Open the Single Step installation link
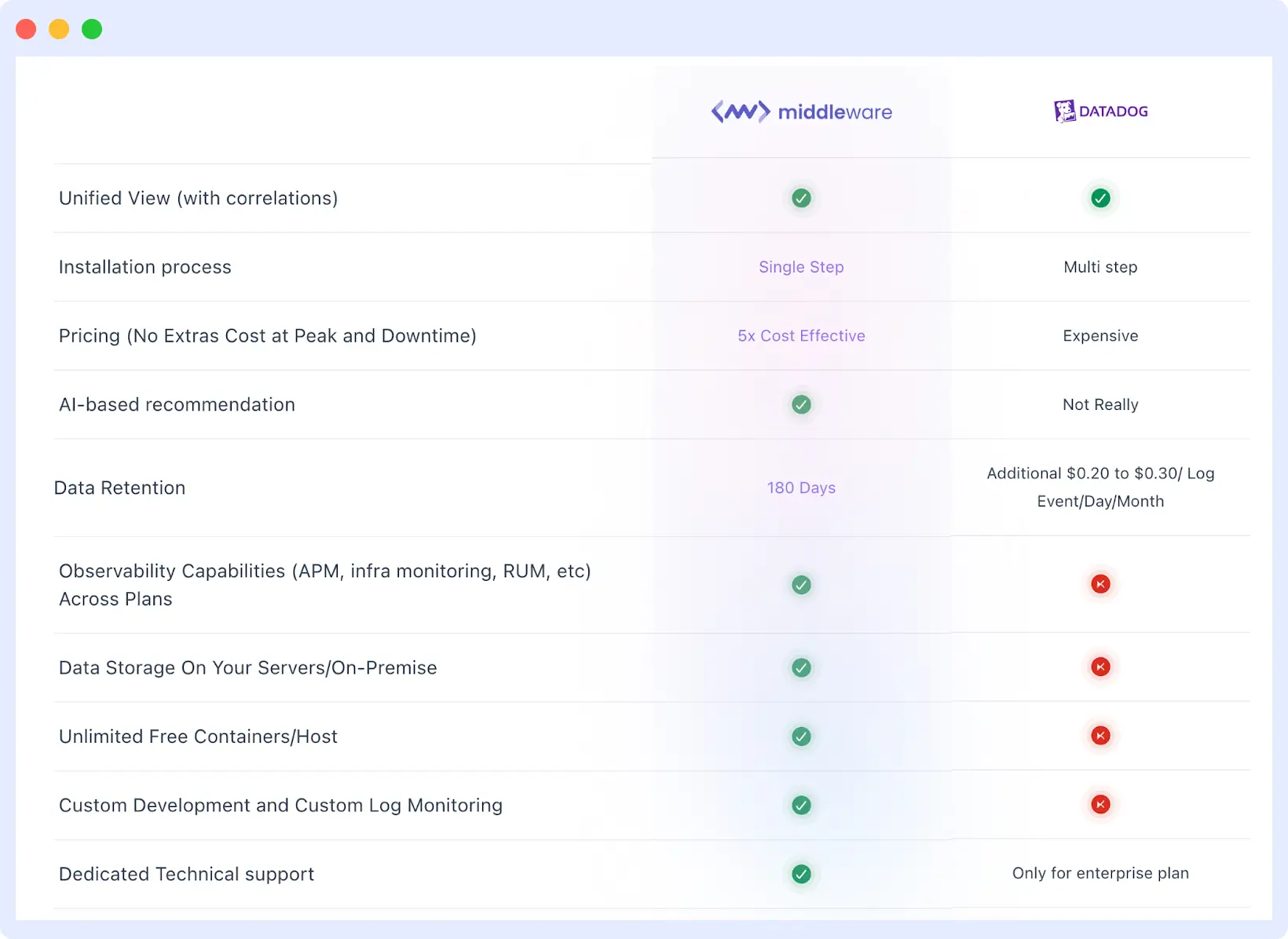 (x=801, y=267)
